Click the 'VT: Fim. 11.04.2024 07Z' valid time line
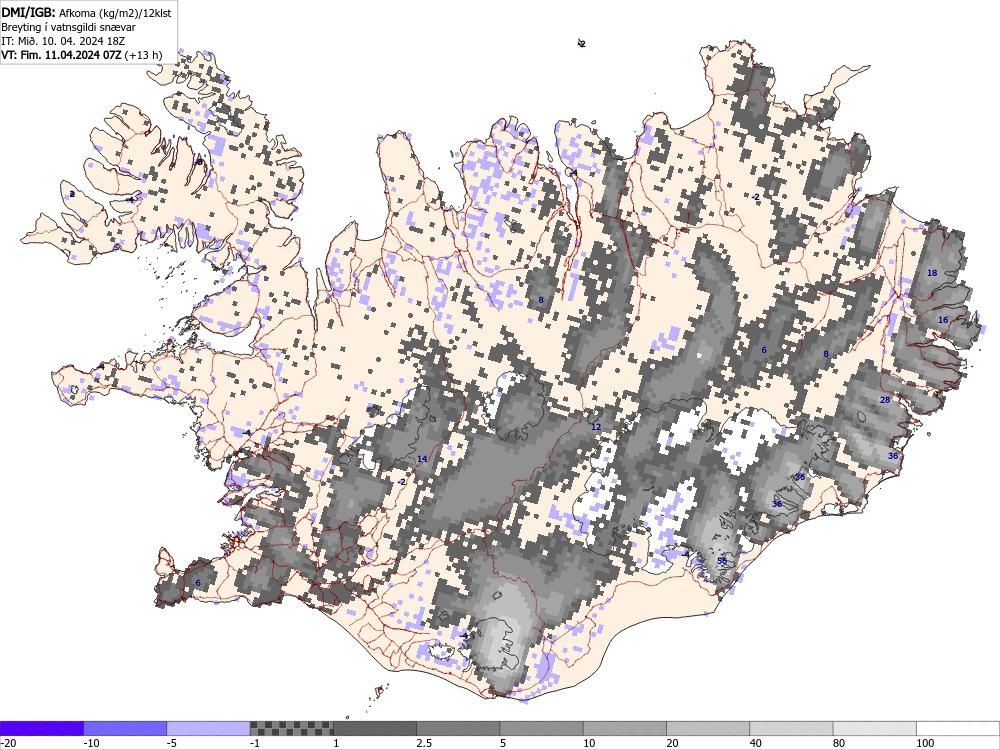The width and height of the screenshot is (1000, 750). (82, 55)
